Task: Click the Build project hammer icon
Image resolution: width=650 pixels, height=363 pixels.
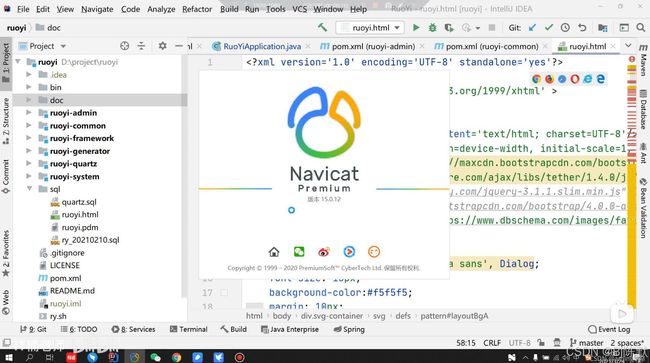Action: pos(322,27)
